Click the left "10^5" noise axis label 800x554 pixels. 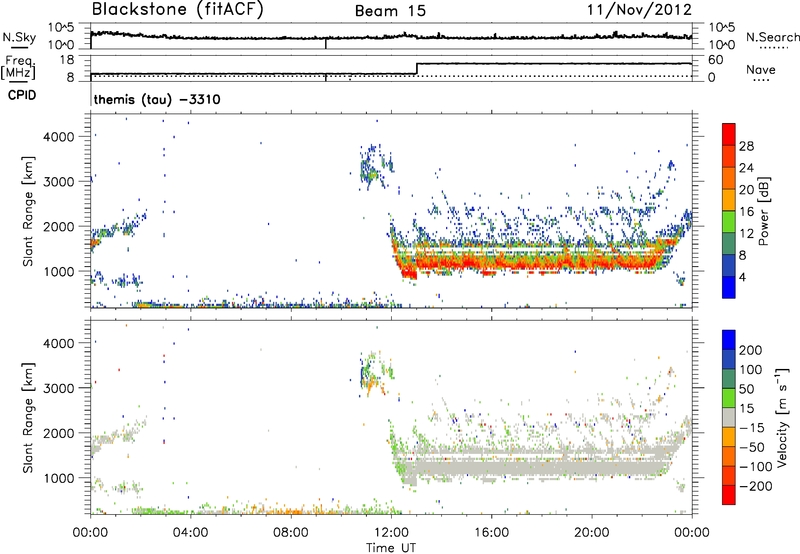[x=61, y=28]
